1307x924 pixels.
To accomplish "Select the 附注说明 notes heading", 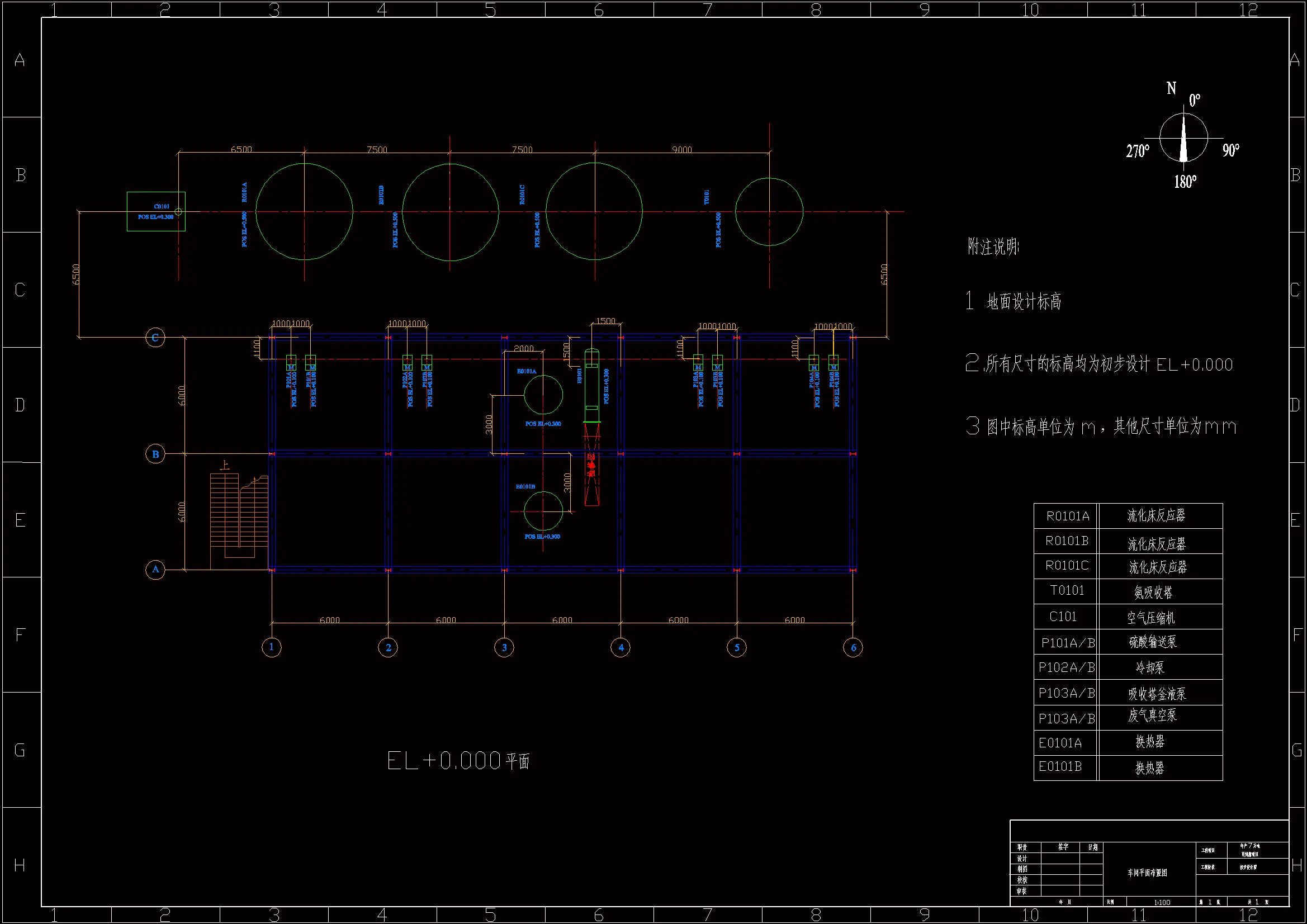I will (993, 247).
